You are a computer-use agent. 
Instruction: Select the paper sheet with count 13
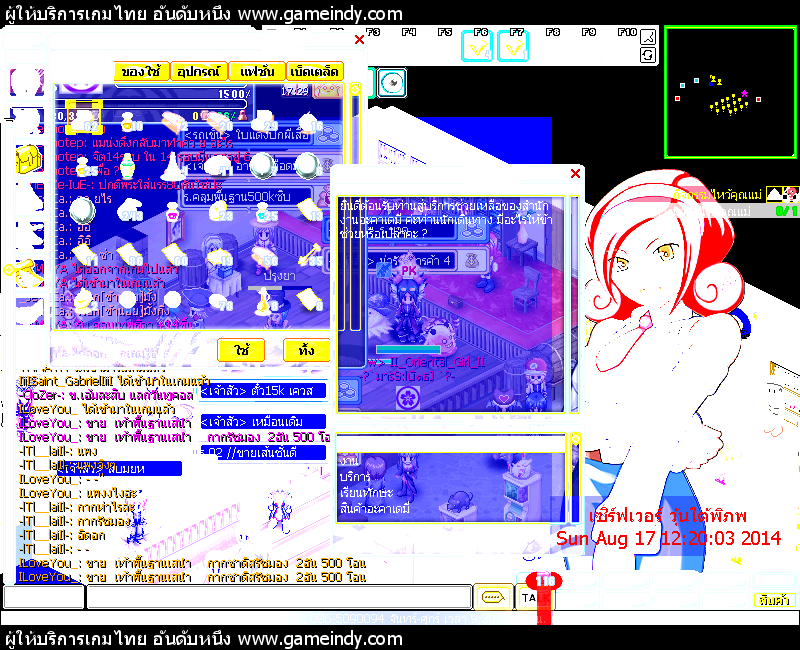click(310, 210)
